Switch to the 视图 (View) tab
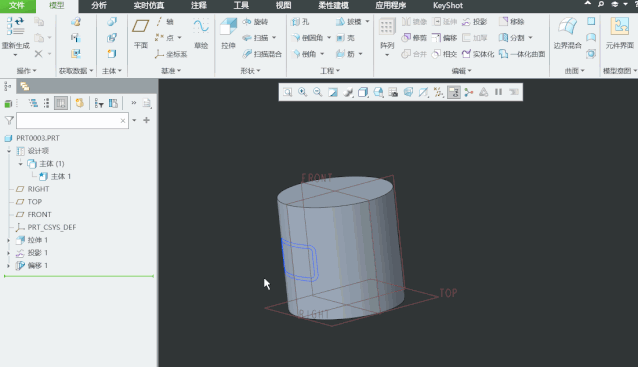This screenshot has height=367, width=638. click(283, 6)
